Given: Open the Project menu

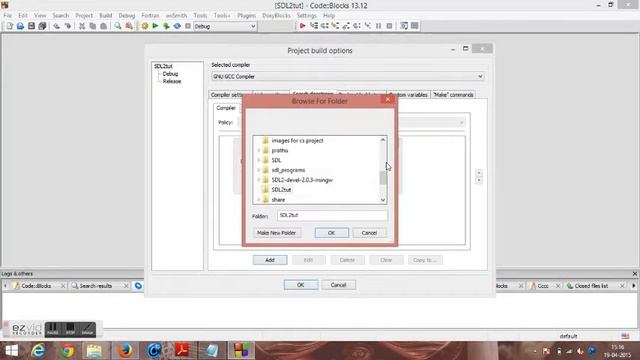Looking at the screenshot, I should (x=84, y=16).
